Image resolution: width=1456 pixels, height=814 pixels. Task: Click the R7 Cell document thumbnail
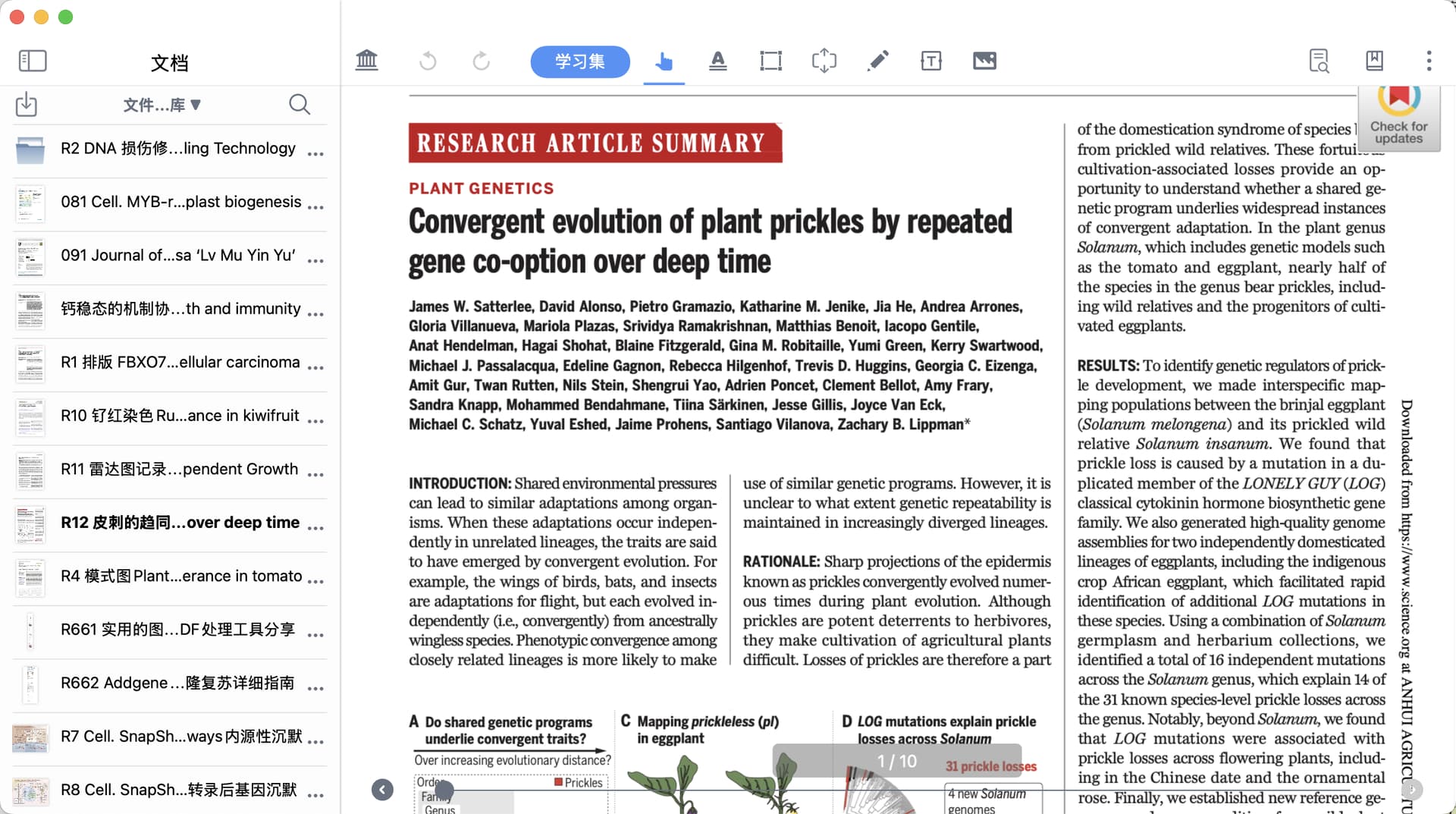(x=30, y=737)
